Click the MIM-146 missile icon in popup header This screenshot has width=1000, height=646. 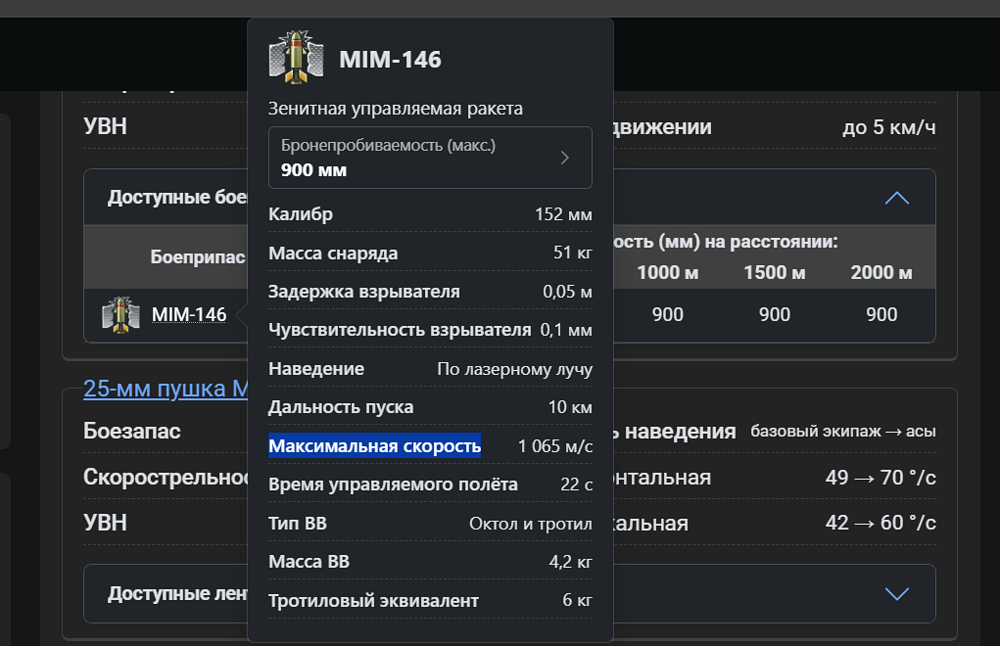pyautogui.click(x=296, y=57)
